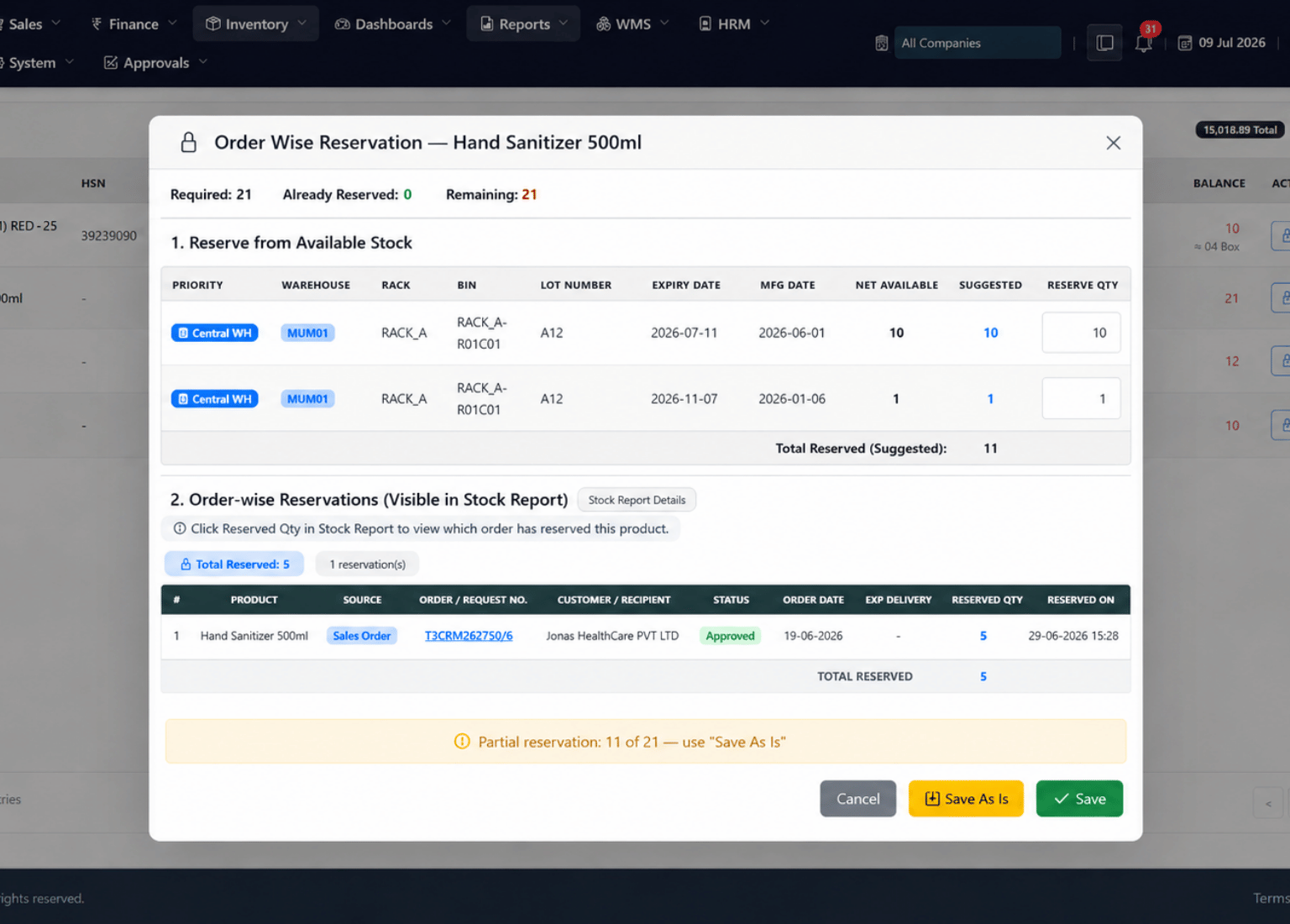
Task: Cancel the reservation dialog
Action: pyautogui.click(x=857, y=799)
